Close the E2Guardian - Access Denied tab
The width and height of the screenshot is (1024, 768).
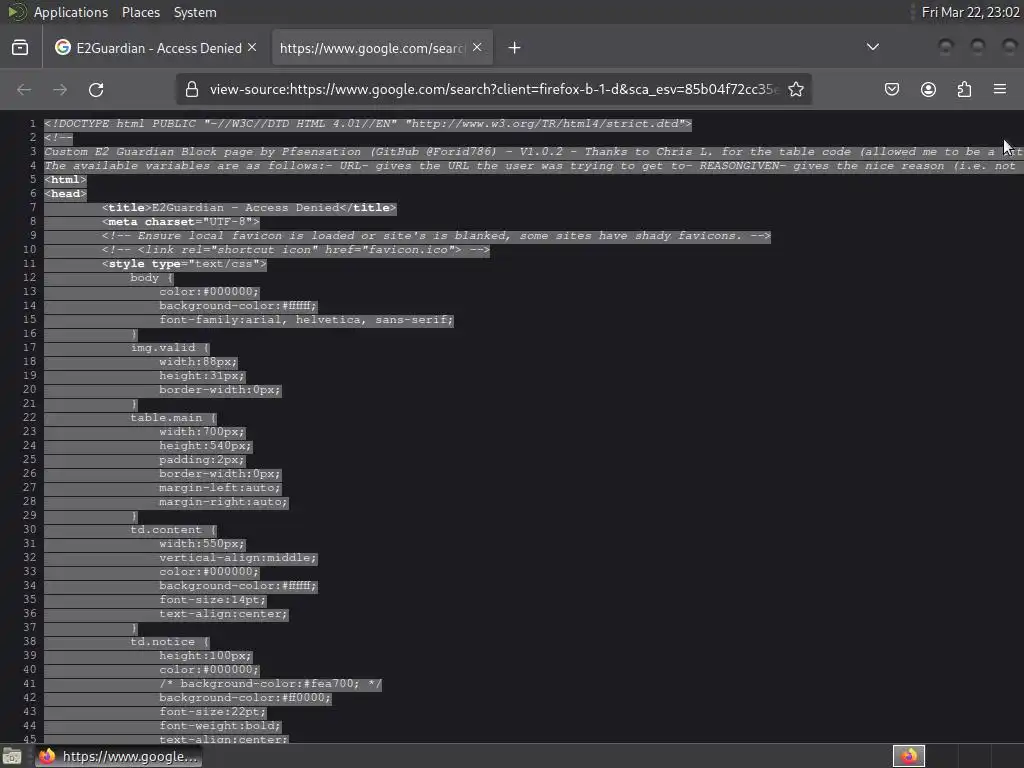pyautogui.click(x=252, y=48)
